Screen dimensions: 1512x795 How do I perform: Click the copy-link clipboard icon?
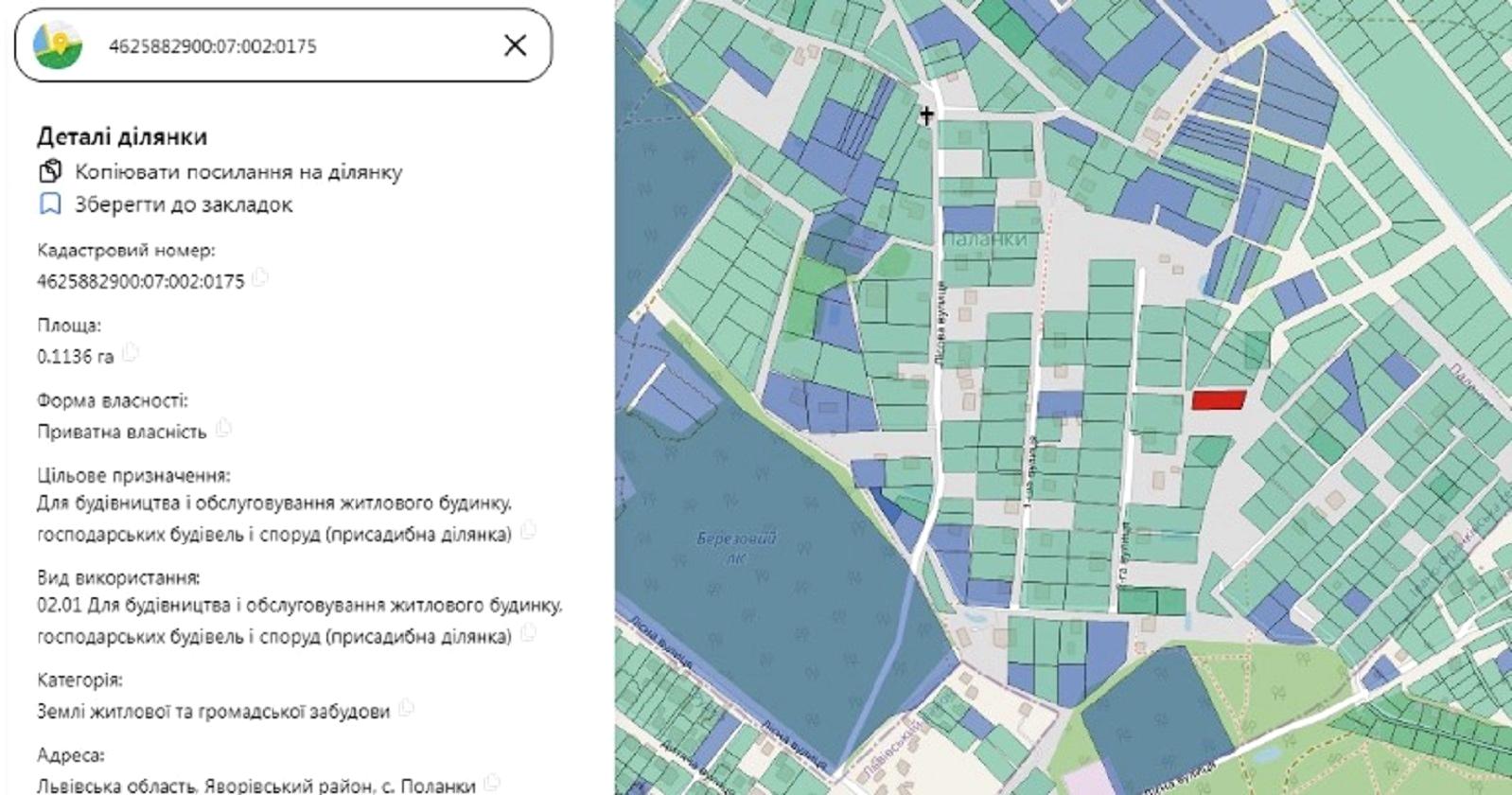pos(50,171)
